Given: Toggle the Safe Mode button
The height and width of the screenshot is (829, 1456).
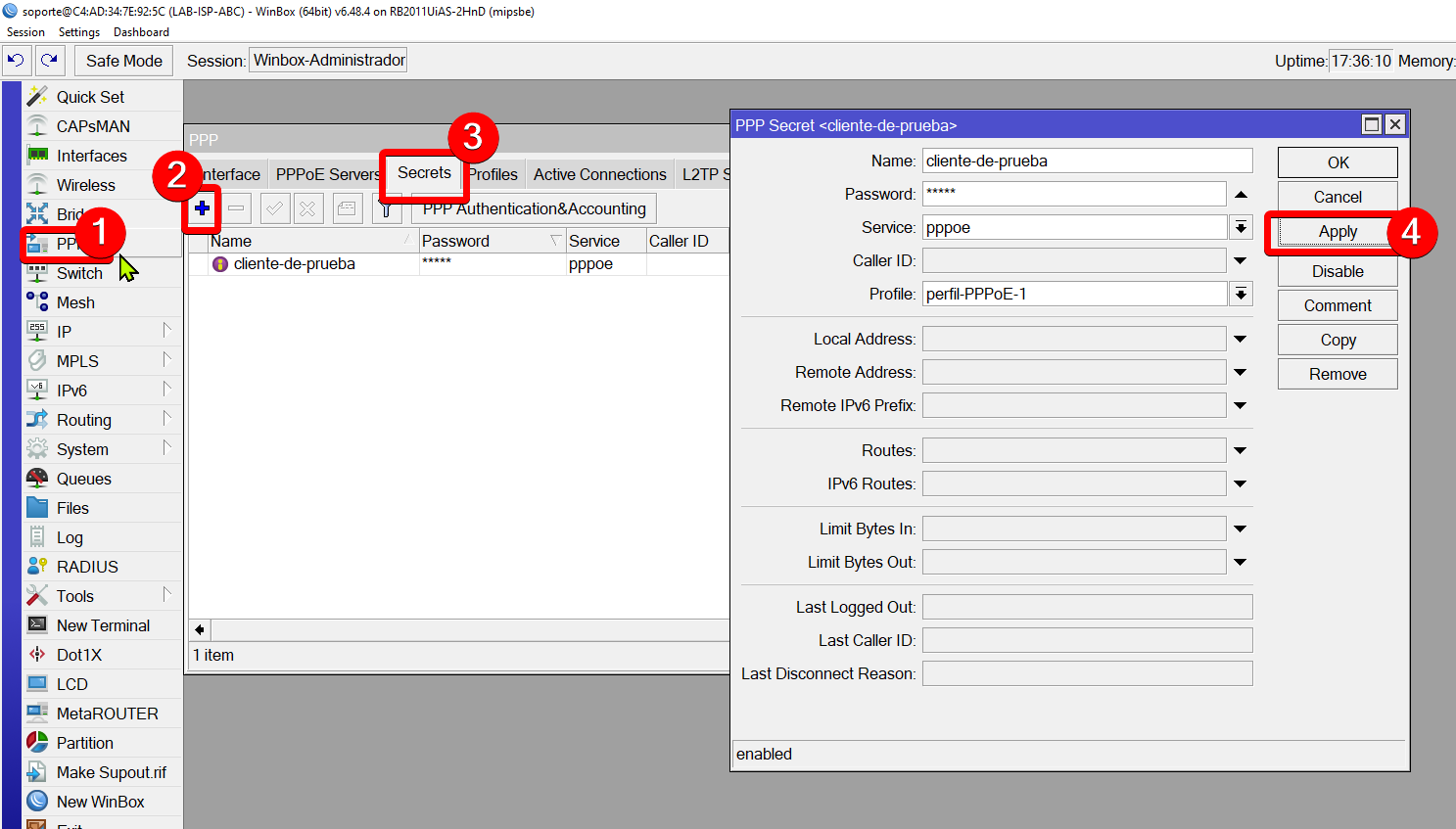Looking at the screenshot, I should [x=124, y=61].
